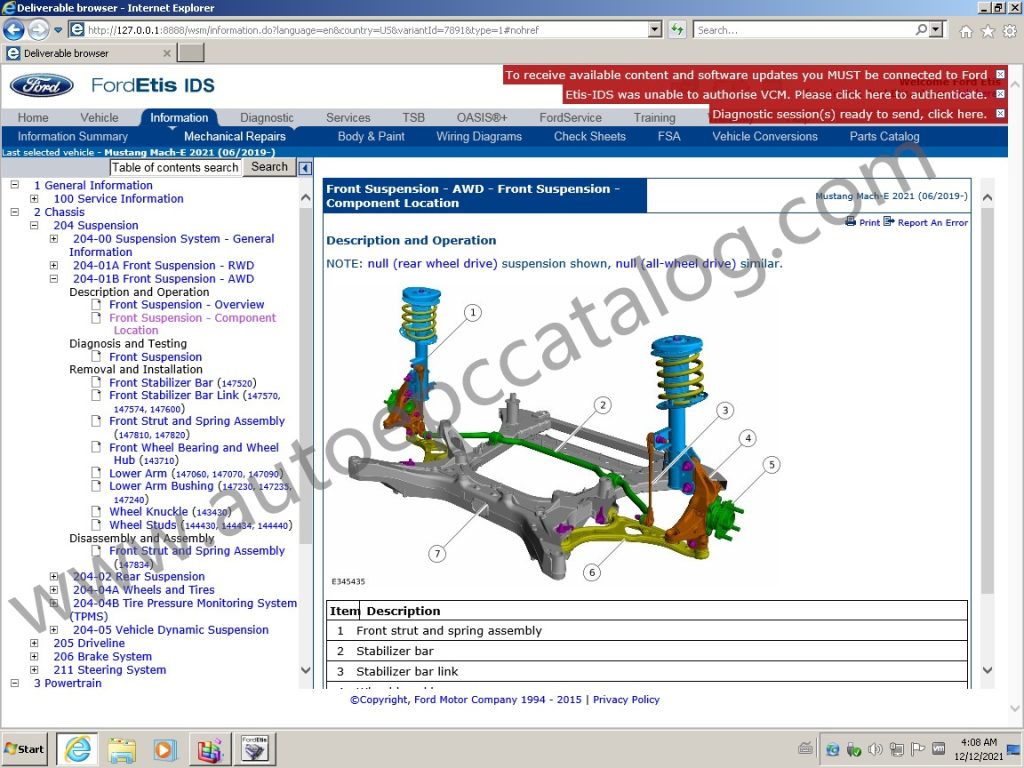Collapse the 2 Chassis tree branch

coord(14,212)
